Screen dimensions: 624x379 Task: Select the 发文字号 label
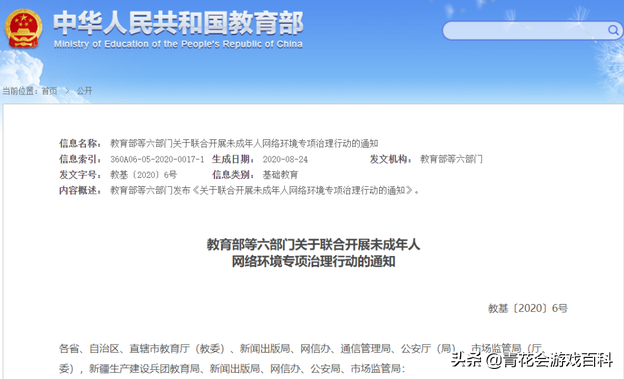pyautogui.click(x=80, y=175)
